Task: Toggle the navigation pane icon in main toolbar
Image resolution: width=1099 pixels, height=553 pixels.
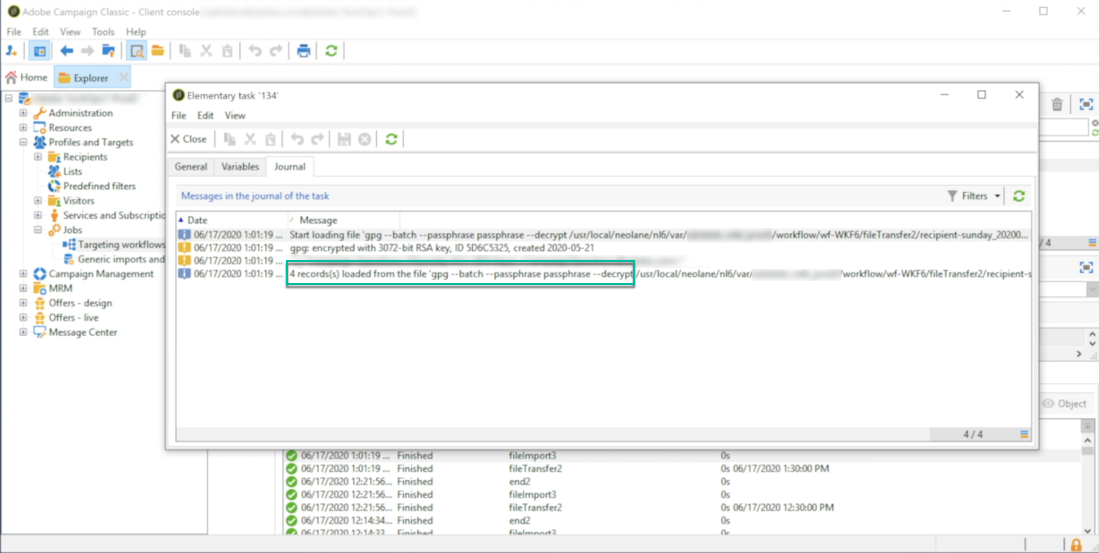Action: [39, 50]
